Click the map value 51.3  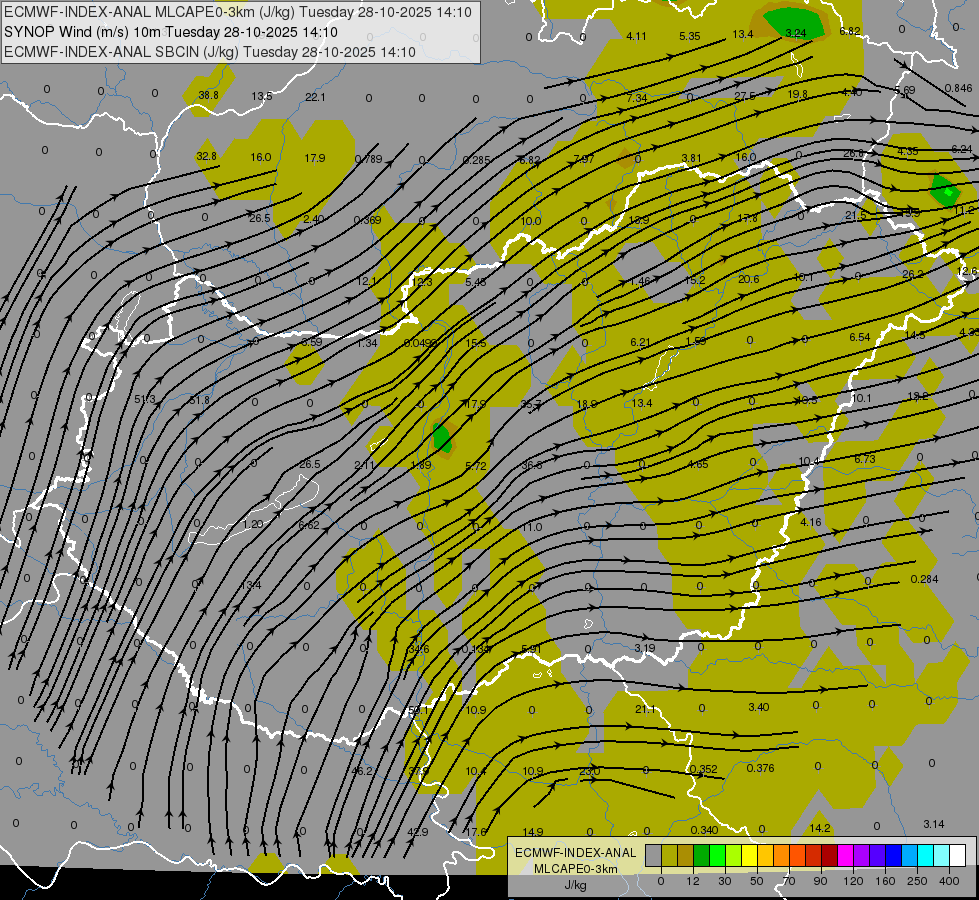[x=144, y=400]
